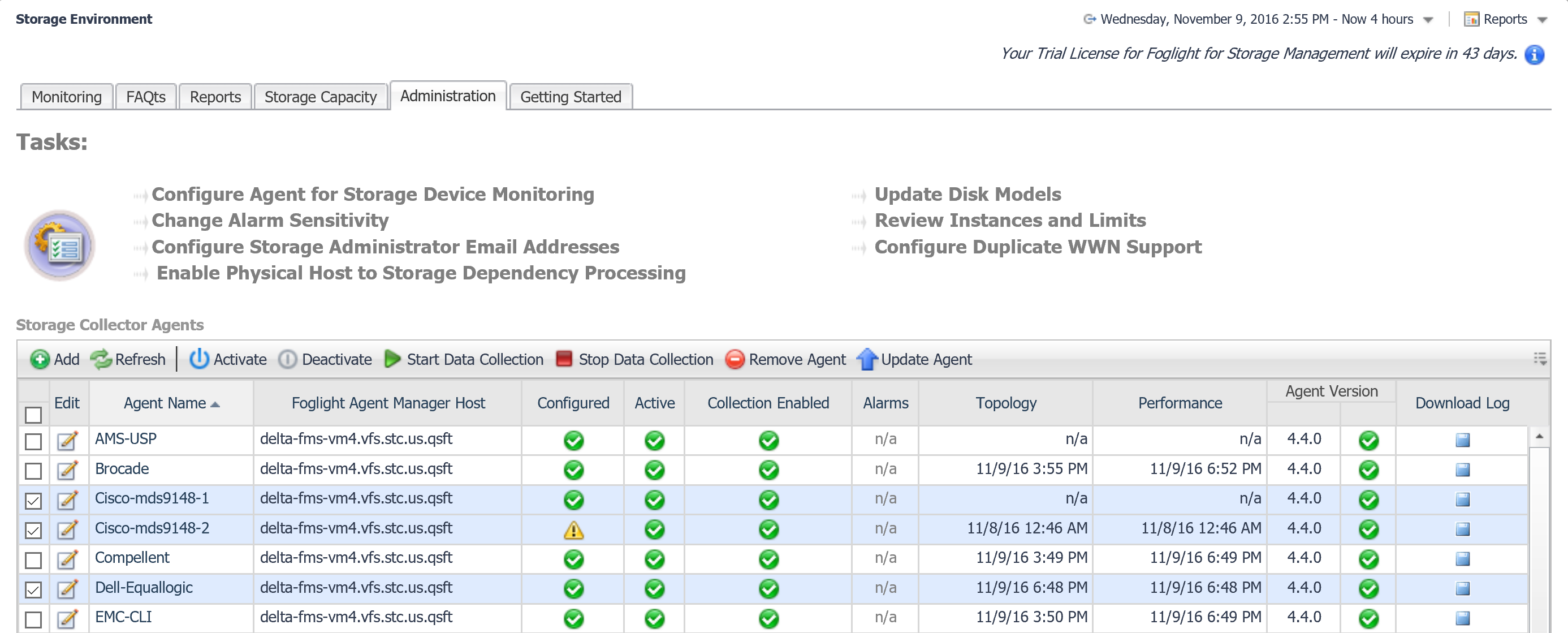Open the Monitoring tab
1568x633 pixels.
pyautogui.click(x=66, y=97)
